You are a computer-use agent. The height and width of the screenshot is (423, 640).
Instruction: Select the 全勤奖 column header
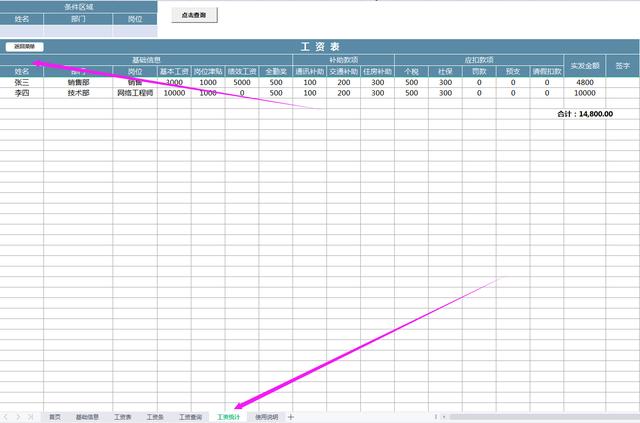(276, 71)
